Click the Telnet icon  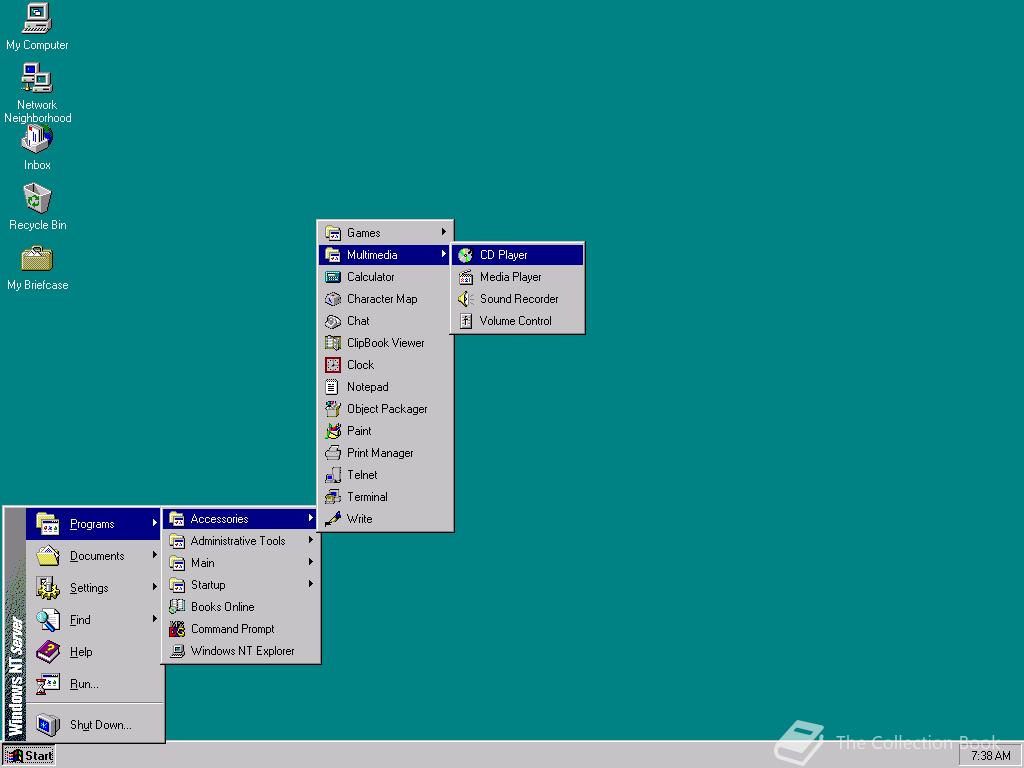coord(333,475)
